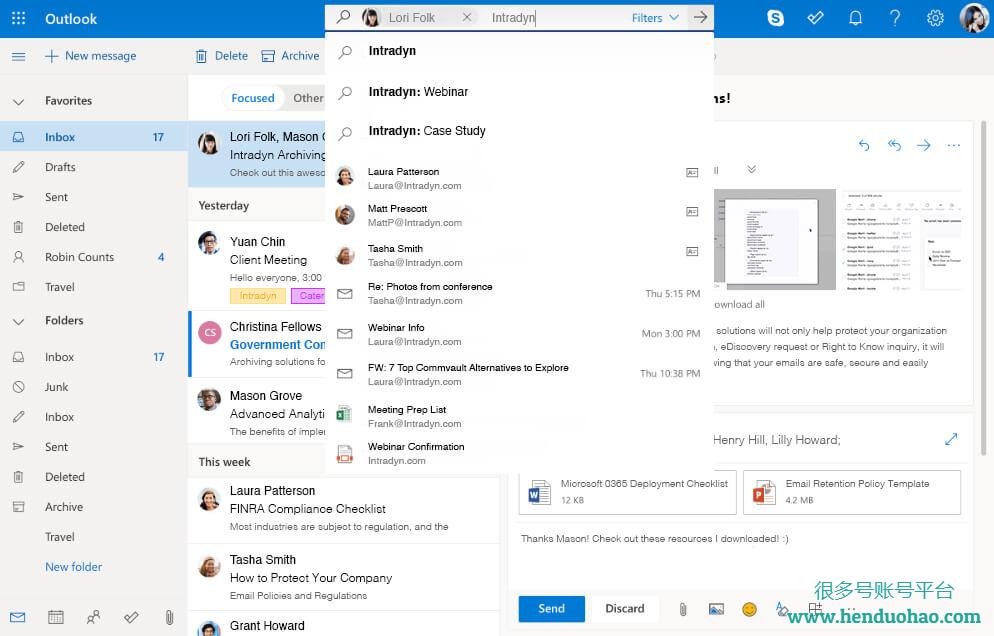Viewport: 994px width, 636px height.
Task: Open Re: Photos from conference result
Action: 519,294
